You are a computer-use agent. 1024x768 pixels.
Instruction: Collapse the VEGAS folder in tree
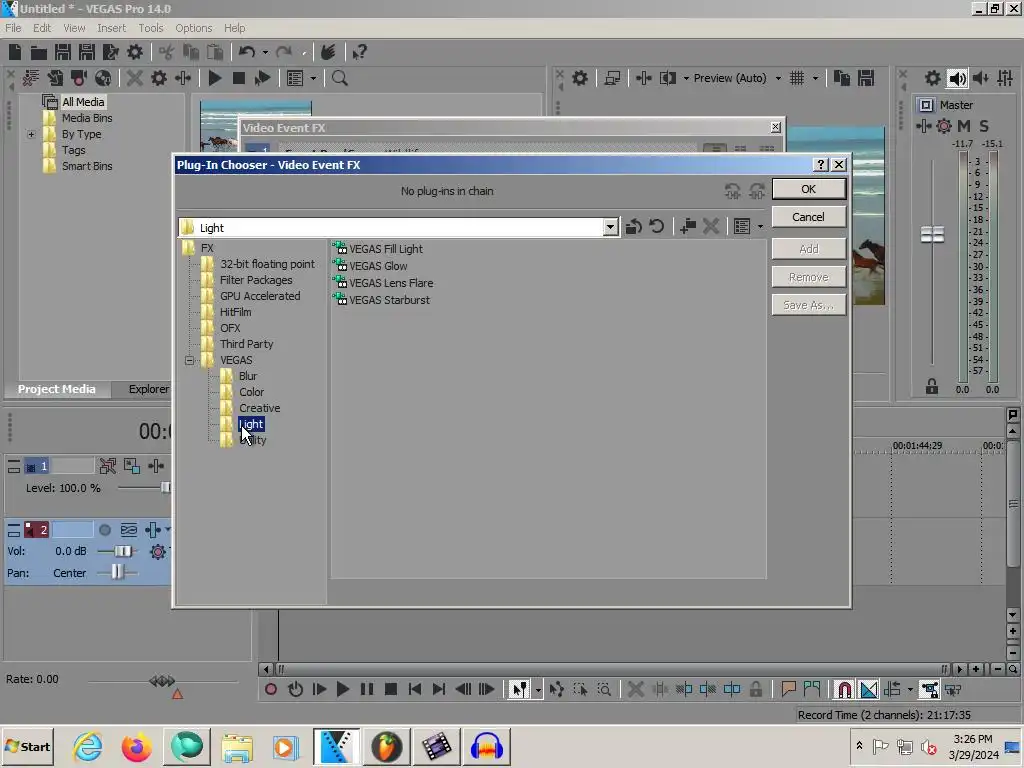tap(189, 360)
